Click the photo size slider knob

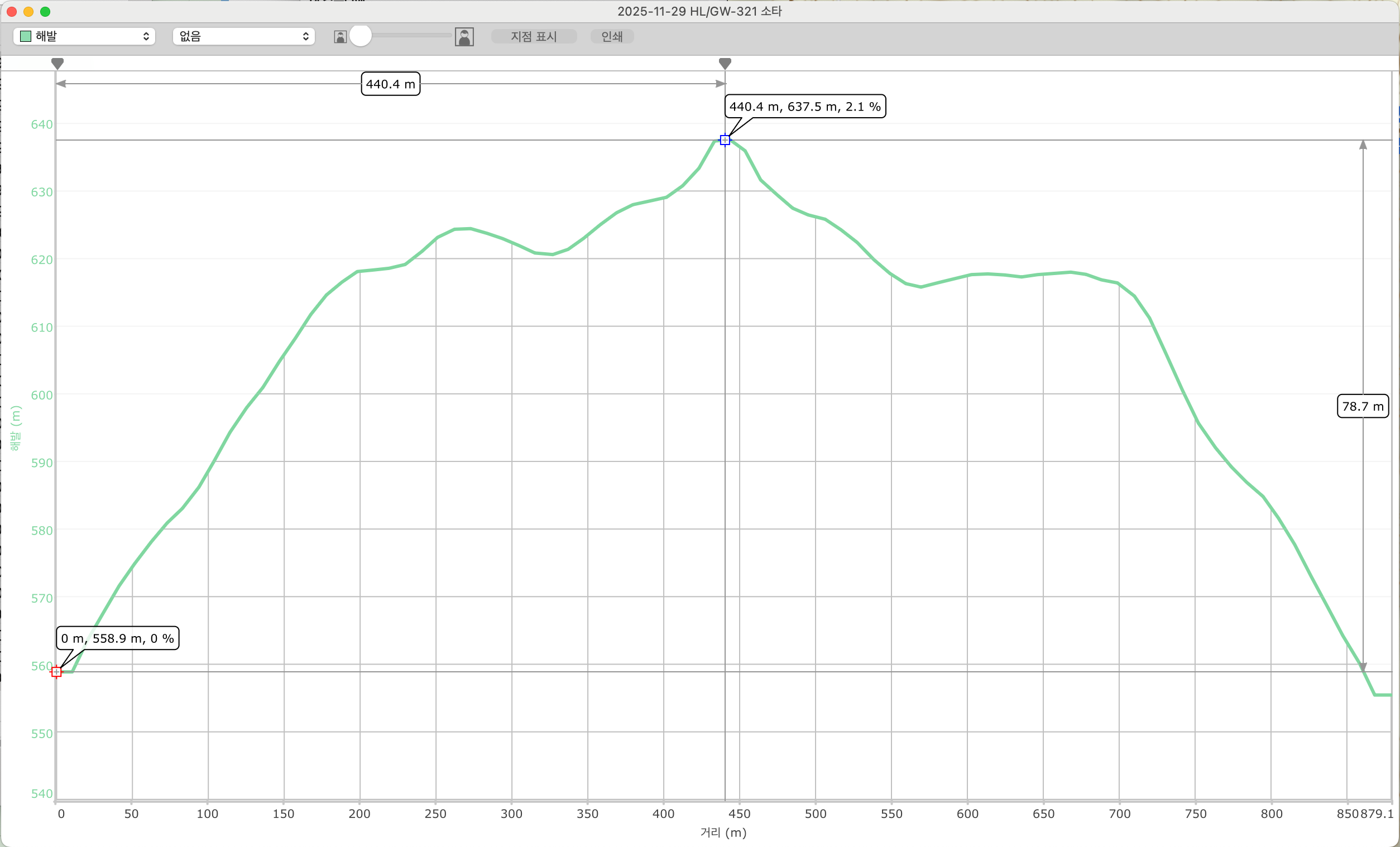click(360, 36)
